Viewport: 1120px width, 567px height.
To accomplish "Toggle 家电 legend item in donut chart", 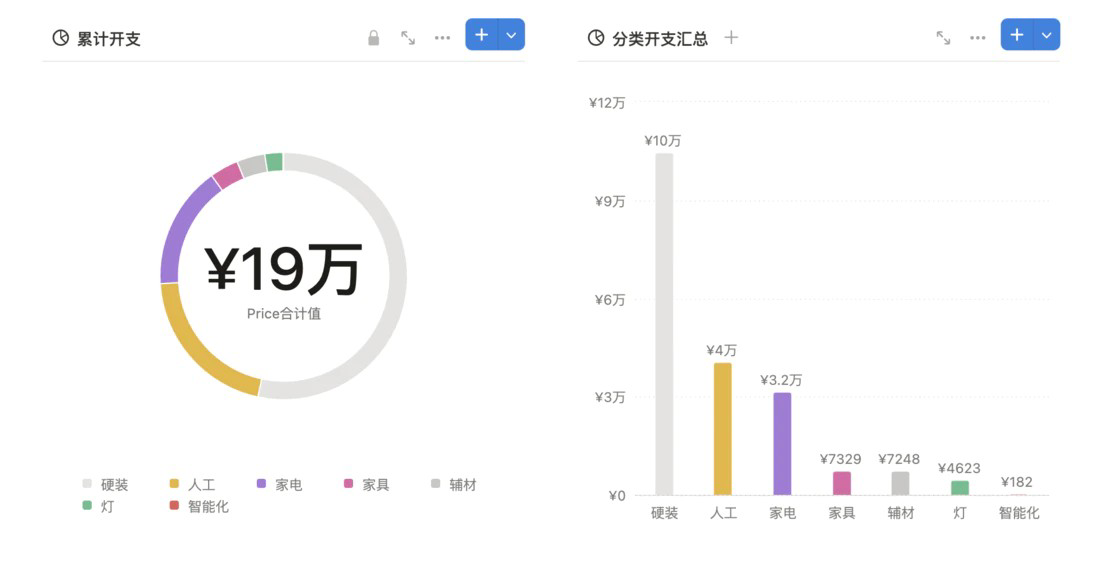I will (280, 485).
